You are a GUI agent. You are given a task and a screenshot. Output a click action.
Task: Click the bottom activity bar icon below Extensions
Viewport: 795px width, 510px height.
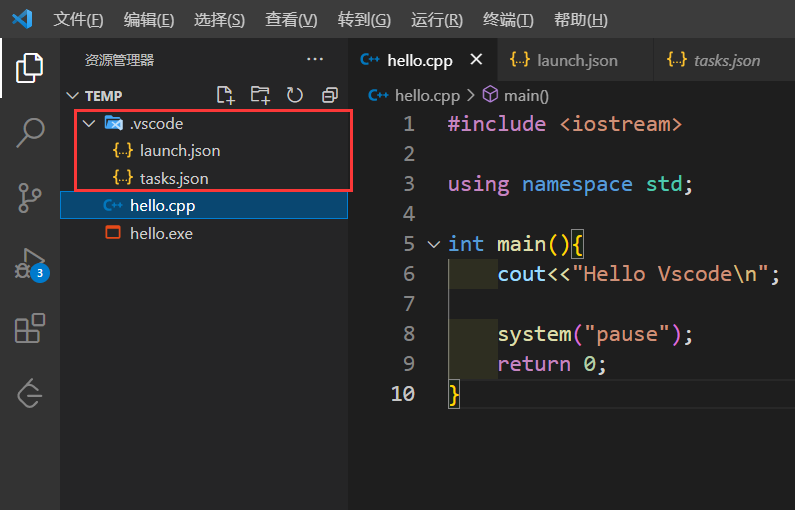(29, 393)
